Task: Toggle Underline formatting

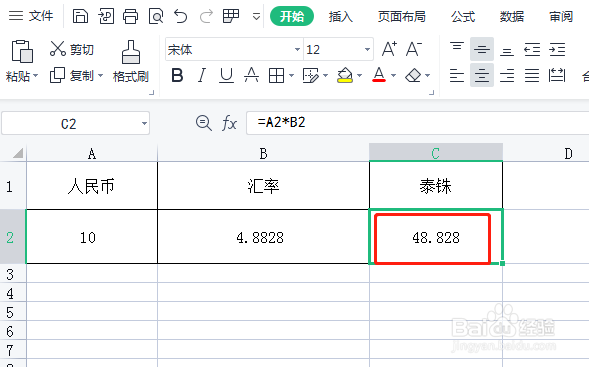Action: pyautogui.click(x=227, y=76)
